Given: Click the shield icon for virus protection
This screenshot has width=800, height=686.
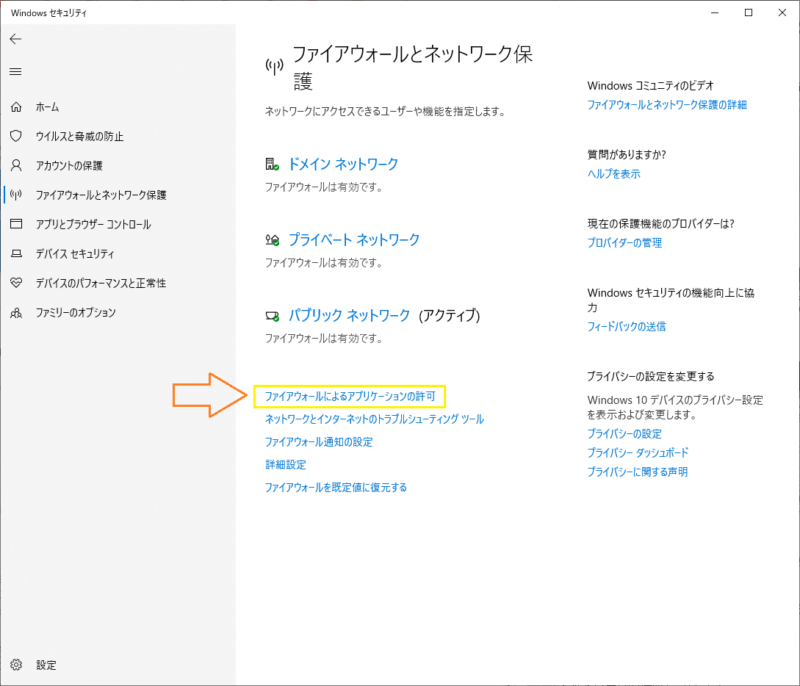Looking at the screenshot, I should 16,136.
